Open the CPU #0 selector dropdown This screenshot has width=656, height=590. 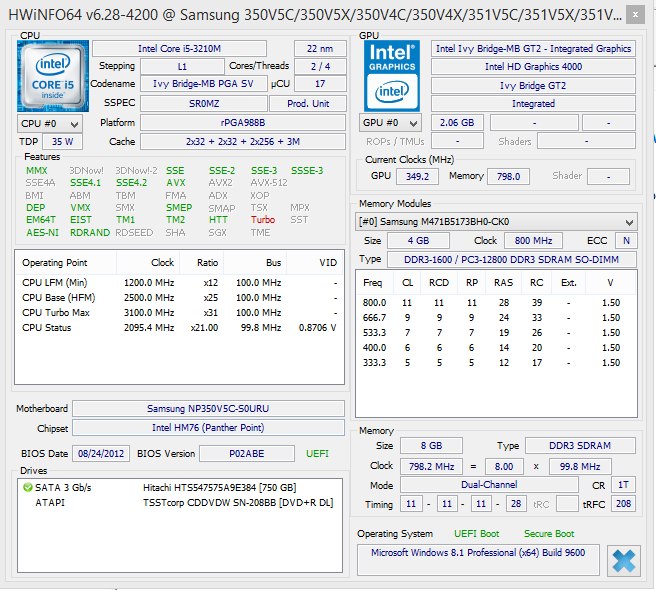50,124
